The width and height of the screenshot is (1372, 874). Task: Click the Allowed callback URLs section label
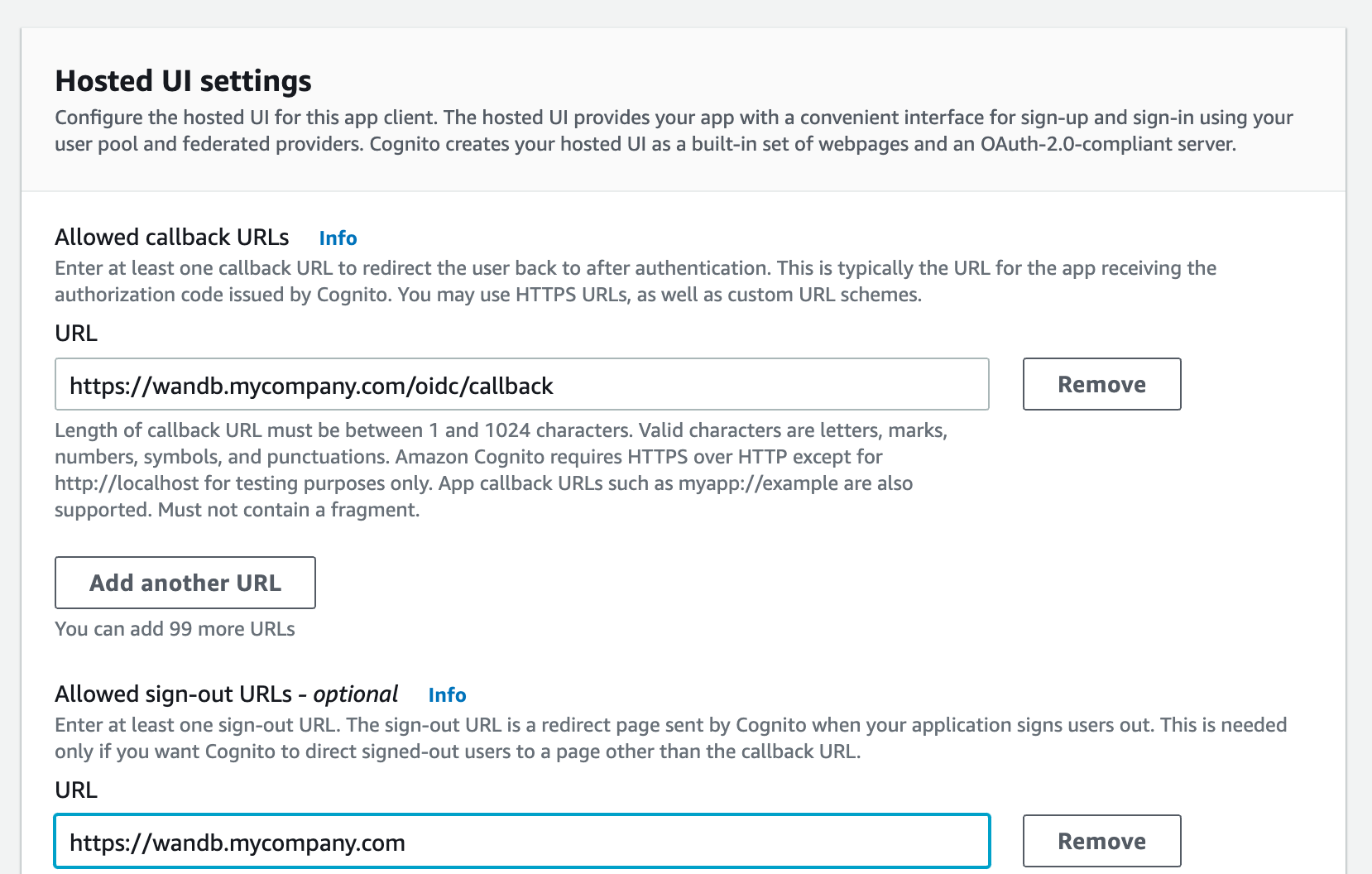[x=170, y=237]
